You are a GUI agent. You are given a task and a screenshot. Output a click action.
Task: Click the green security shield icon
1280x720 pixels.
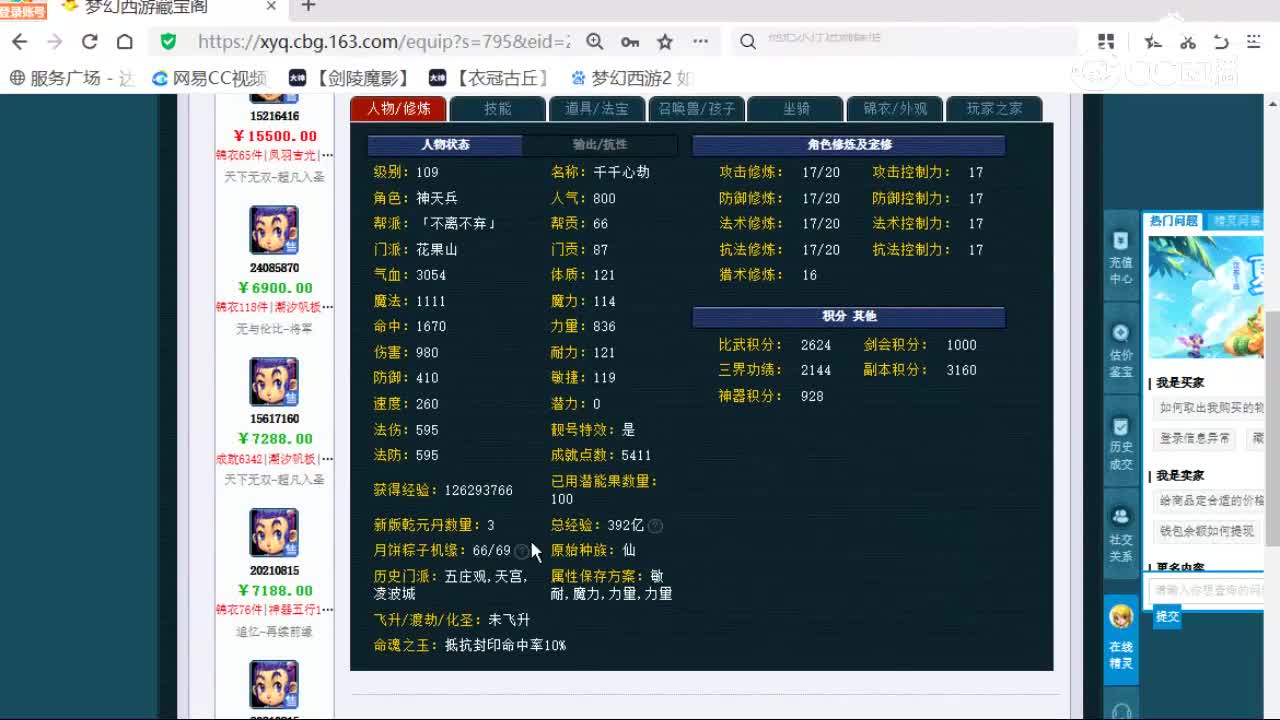pyautogui.click(x=168, y=42)
